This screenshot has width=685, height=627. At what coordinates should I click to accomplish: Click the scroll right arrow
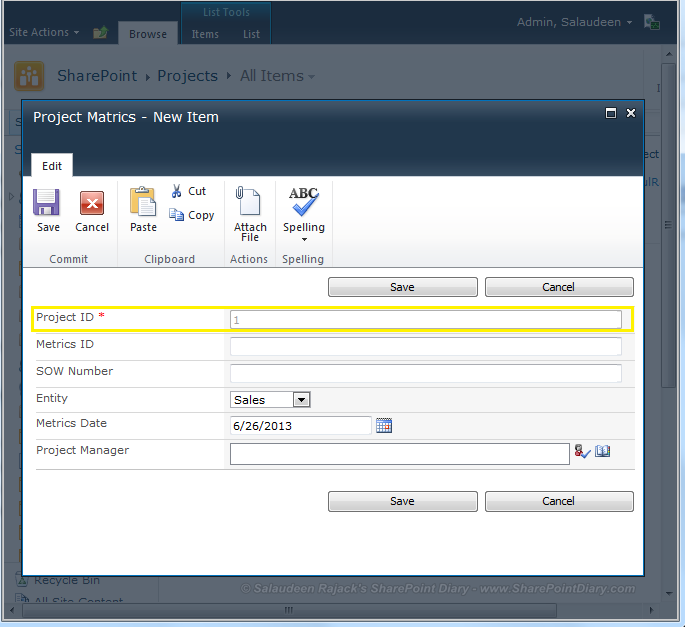pyautogui.click(x=652, y=610)
